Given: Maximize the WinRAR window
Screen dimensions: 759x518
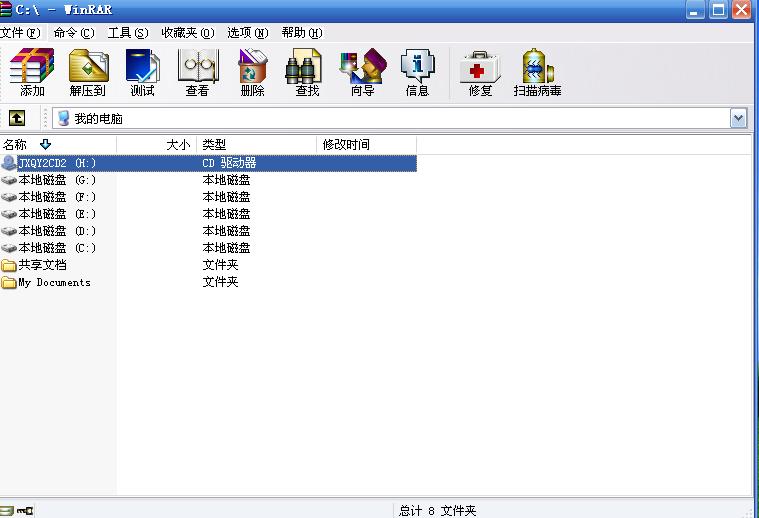Looking at the screenshot, I should [x=719, y=10].
